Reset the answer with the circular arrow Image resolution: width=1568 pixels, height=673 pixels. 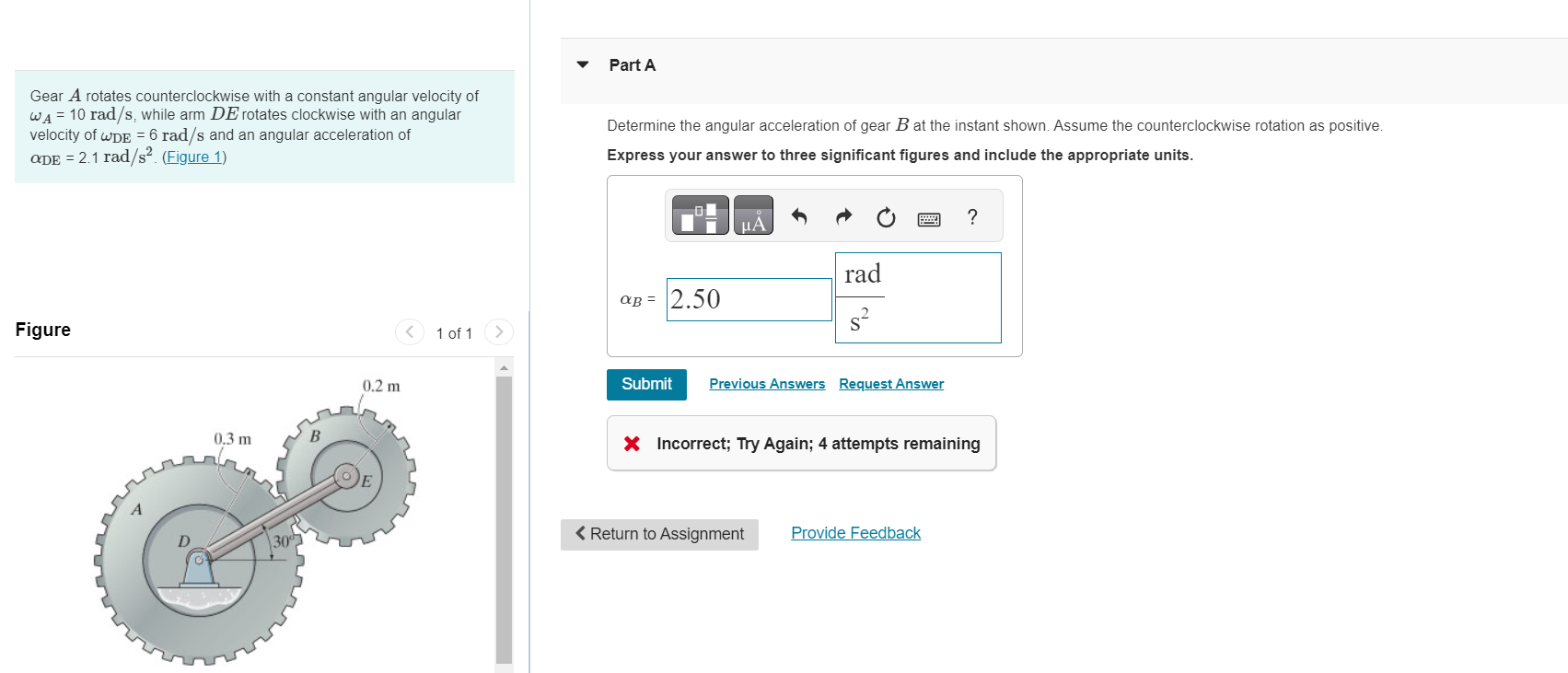click(x=886, y=217)
